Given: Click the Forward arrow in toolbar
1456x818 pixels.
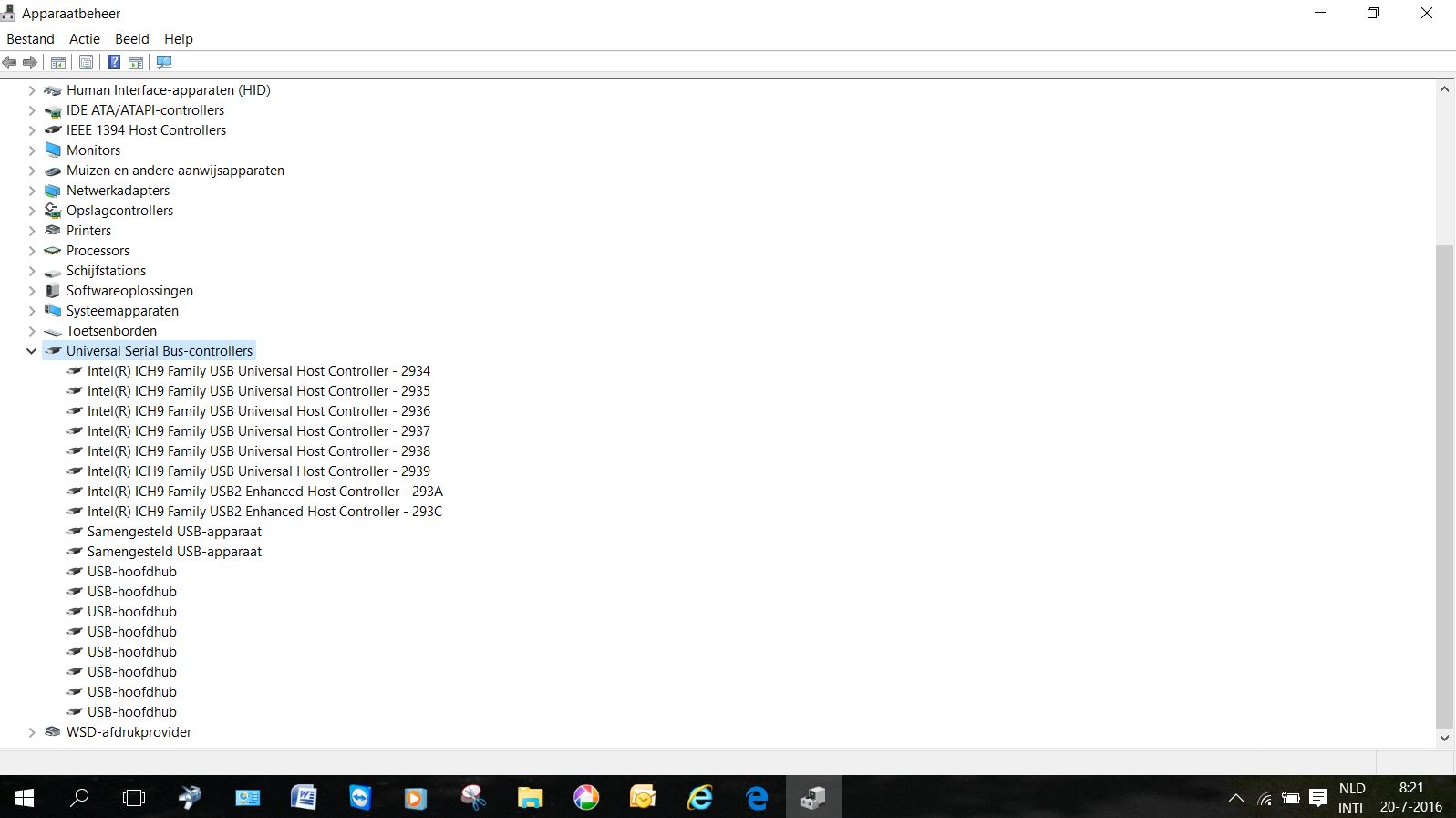Looking at the screenshot, I should [30, 62].
